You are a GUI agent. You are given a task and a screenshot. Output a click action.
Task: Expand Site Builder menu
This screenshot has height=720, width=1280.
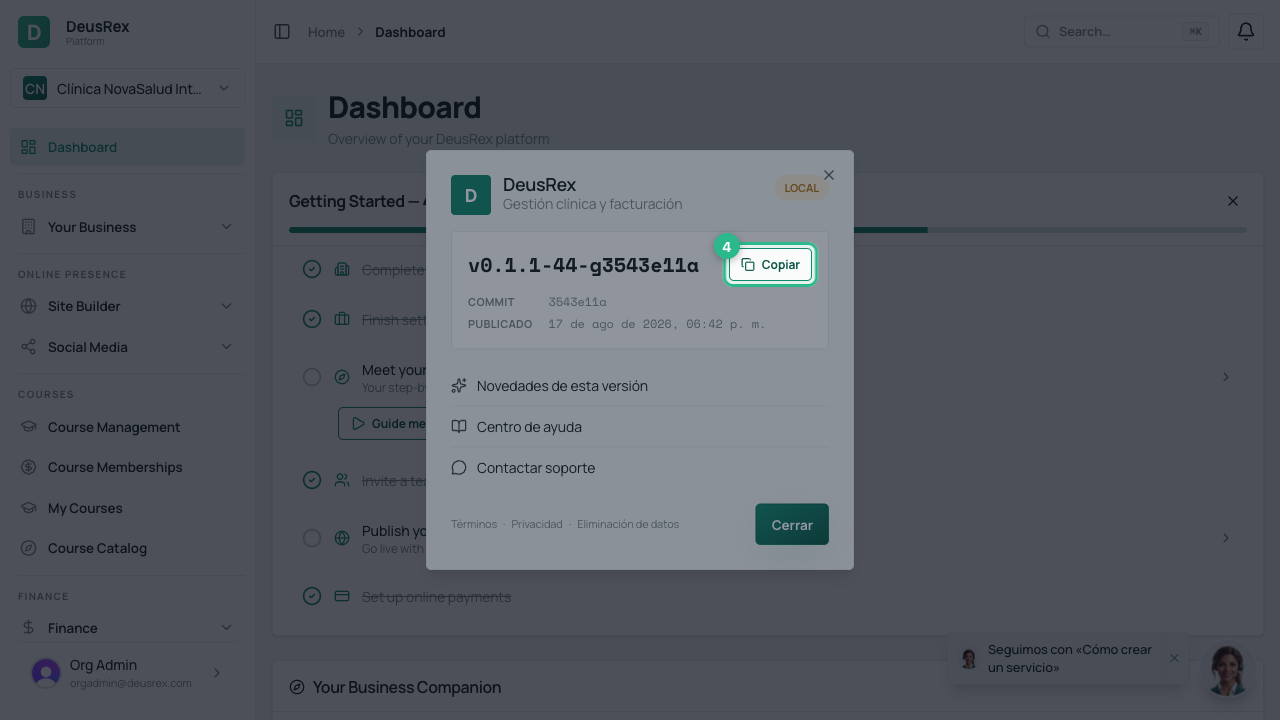point(127,306)
